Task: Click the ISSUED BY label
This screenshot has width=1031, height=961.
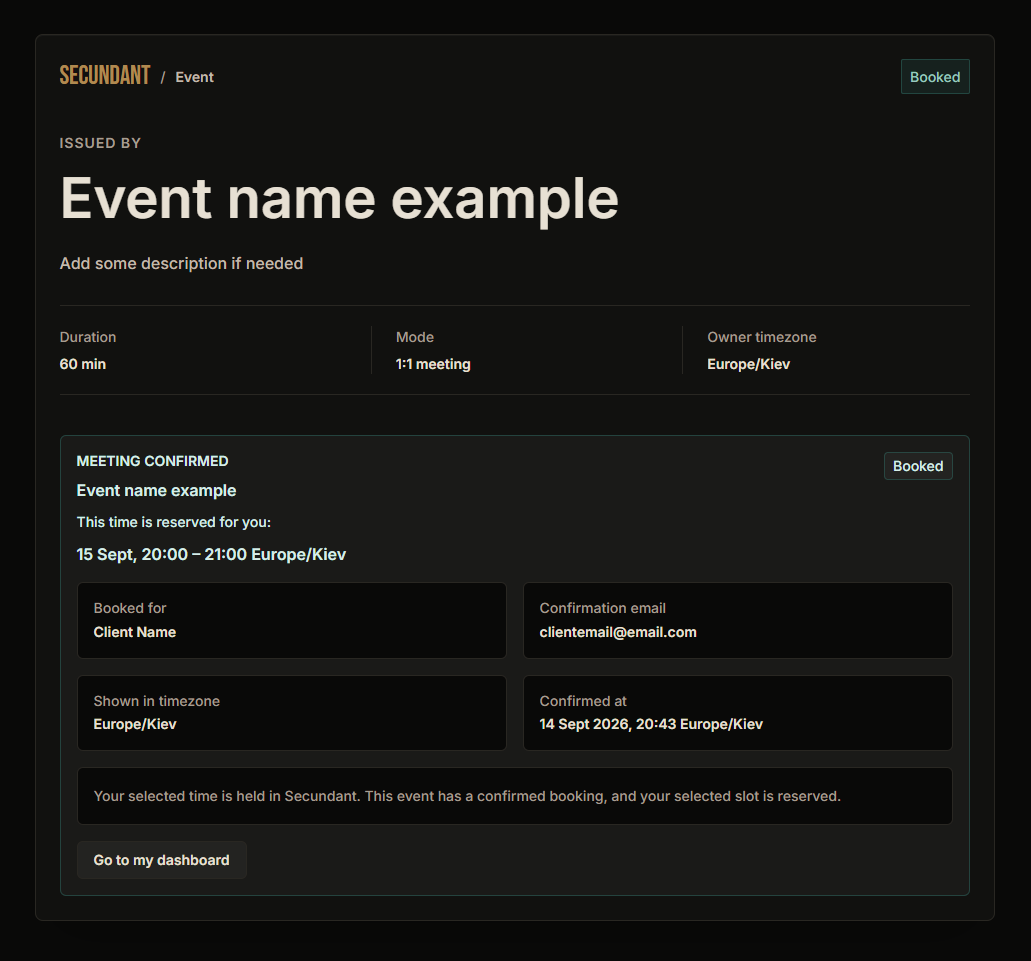Action: click(100, 143)
